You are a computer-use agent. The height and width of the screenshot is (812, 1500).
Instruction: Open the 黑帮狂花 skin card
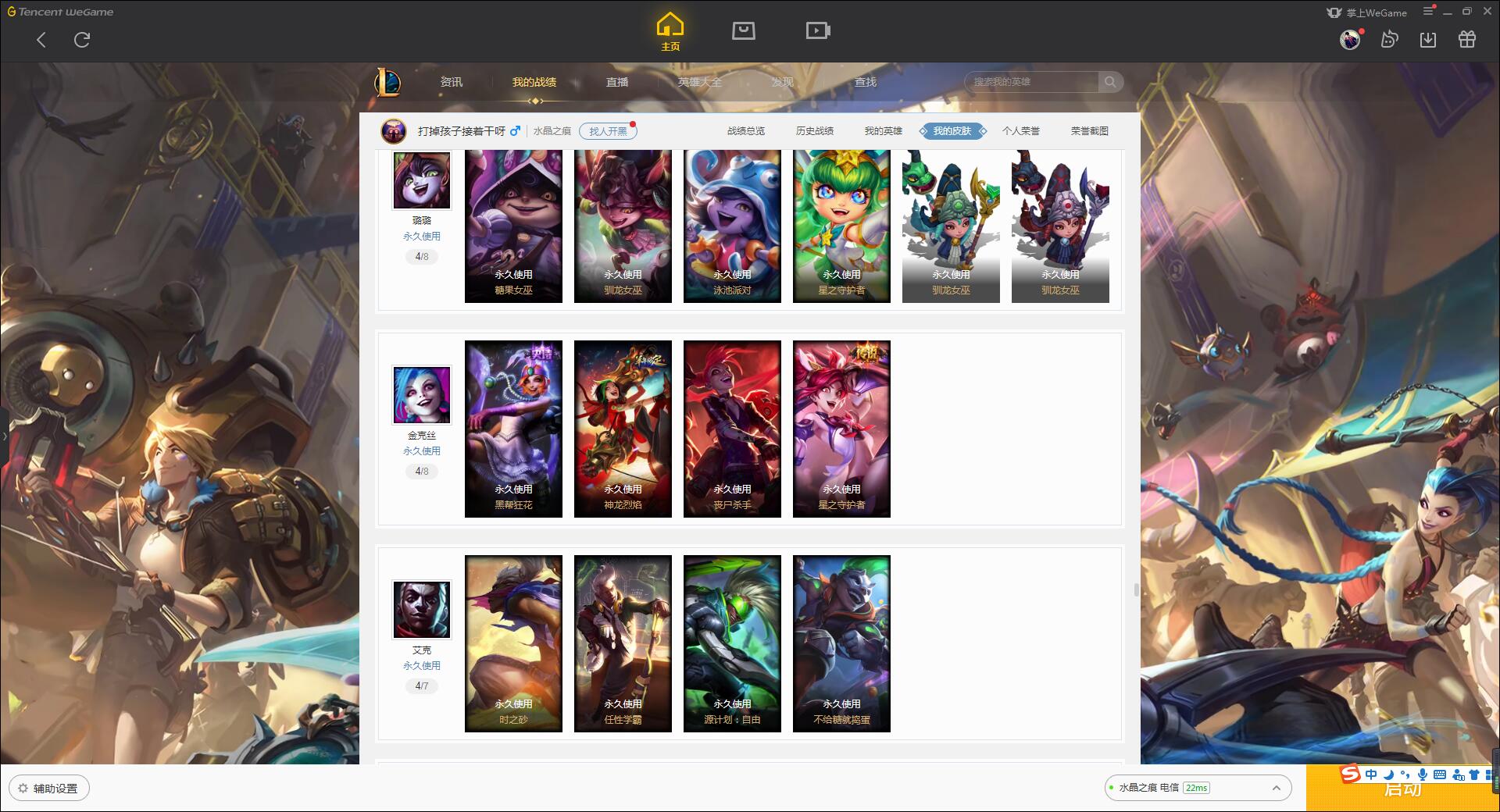513,429
